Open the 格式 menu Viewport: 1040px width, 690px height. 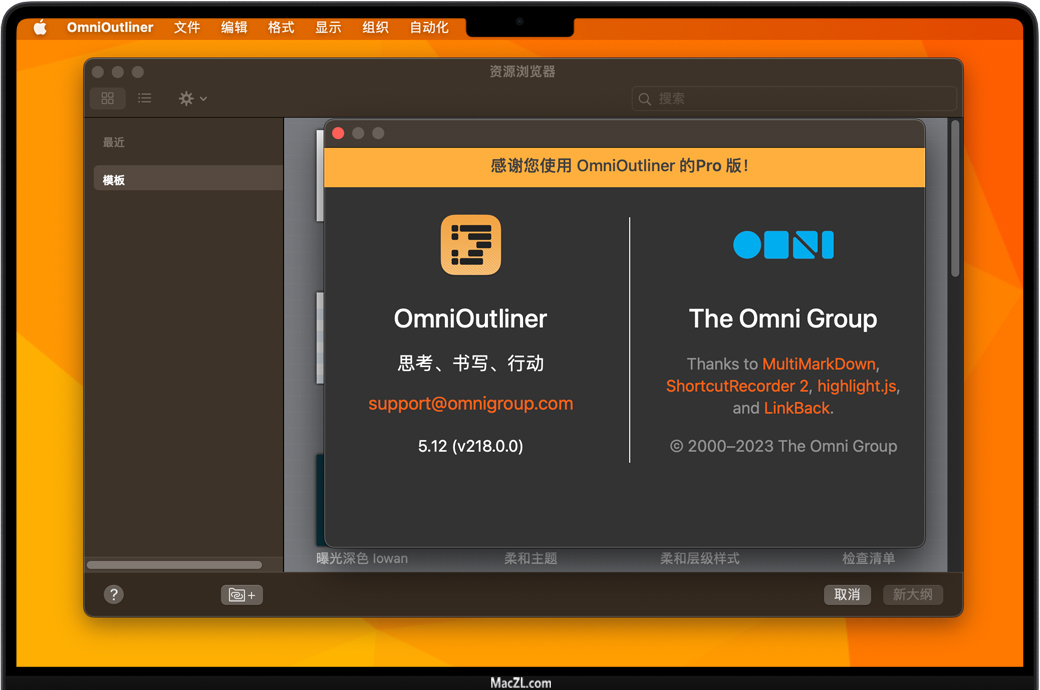pyautogui.click(x=281, y=27)
